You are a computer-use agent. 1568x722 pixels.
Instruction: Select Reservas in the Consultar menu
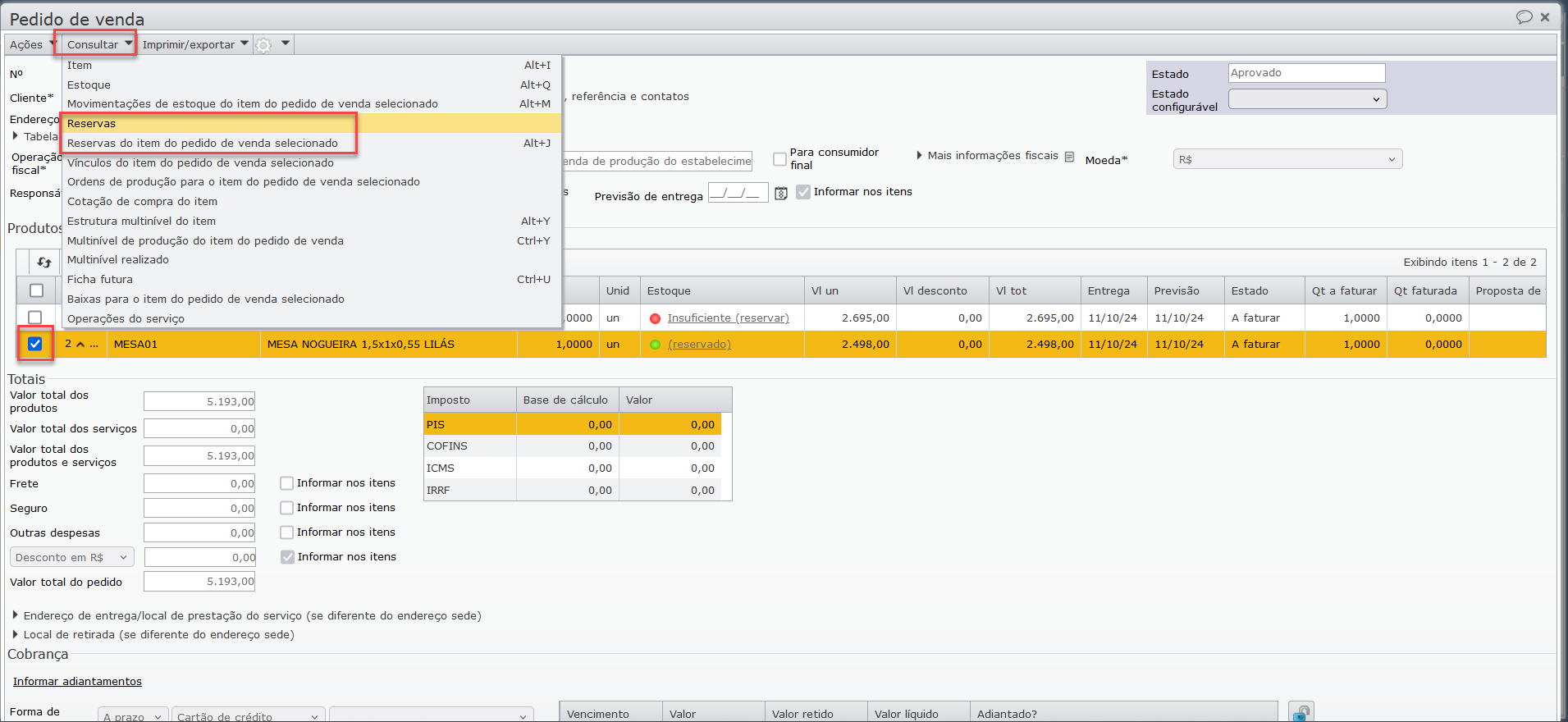92,124
